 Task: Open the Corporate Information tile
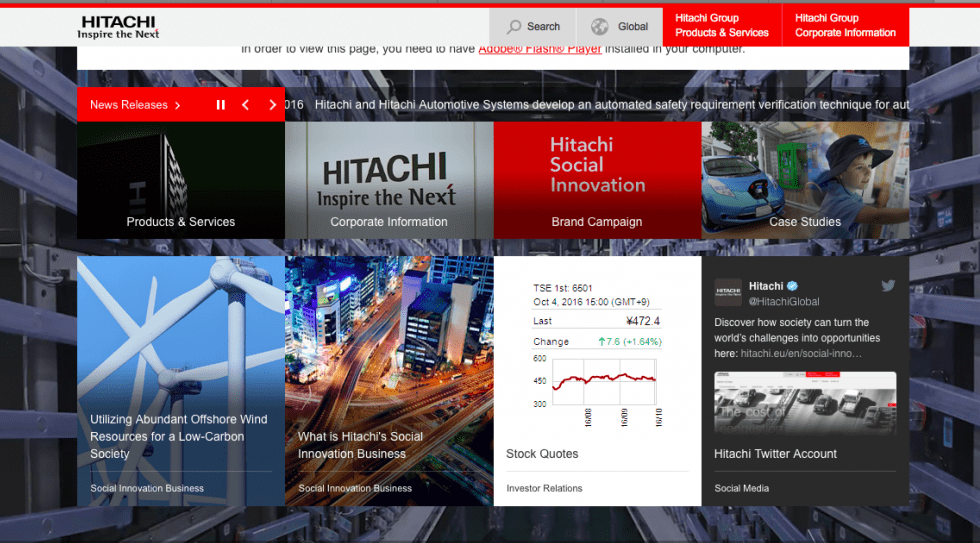(389, 181)
